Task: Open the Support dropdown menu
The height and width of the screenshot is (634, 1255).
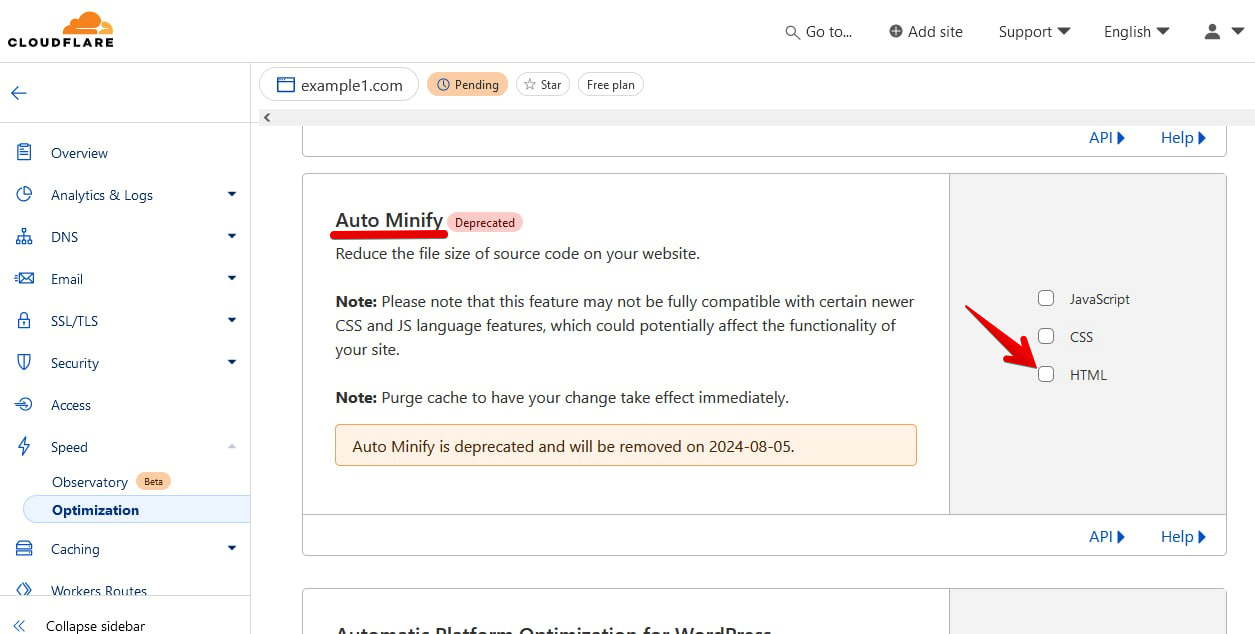Action: point(1034,32)
